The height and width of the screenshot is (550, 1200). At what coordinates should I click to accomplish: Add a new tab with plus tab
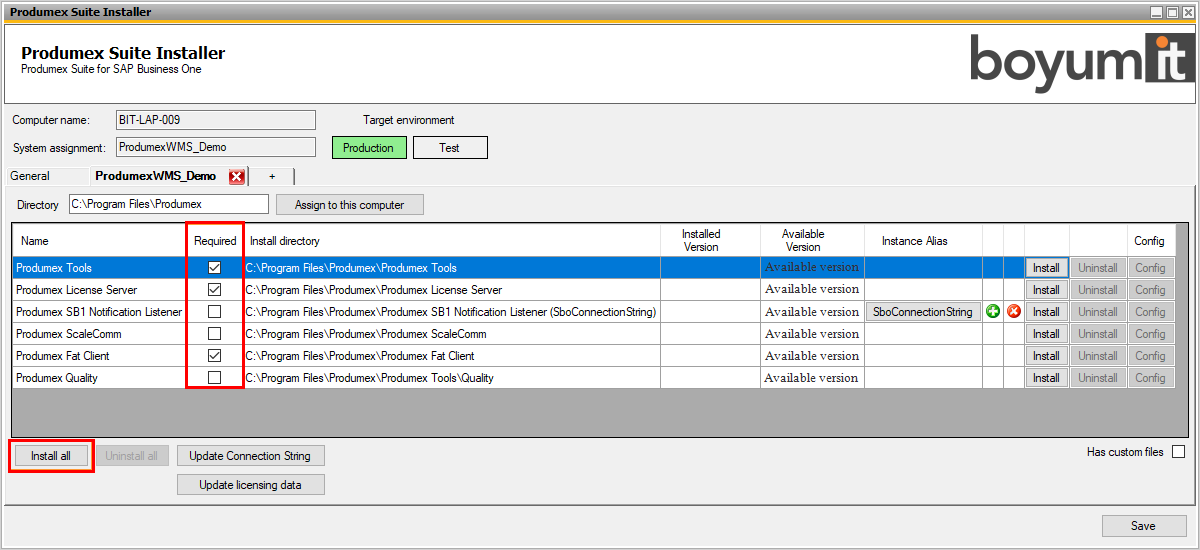272,176
